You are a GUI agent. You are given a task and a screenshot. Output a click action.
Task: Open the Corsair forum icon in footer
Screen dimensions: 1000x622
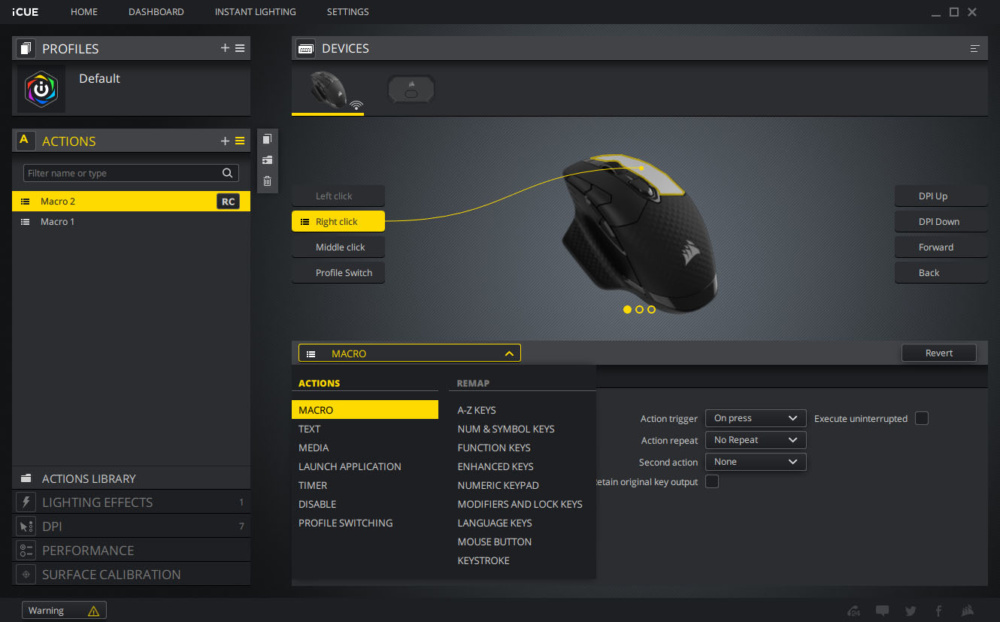click(853, 611)
